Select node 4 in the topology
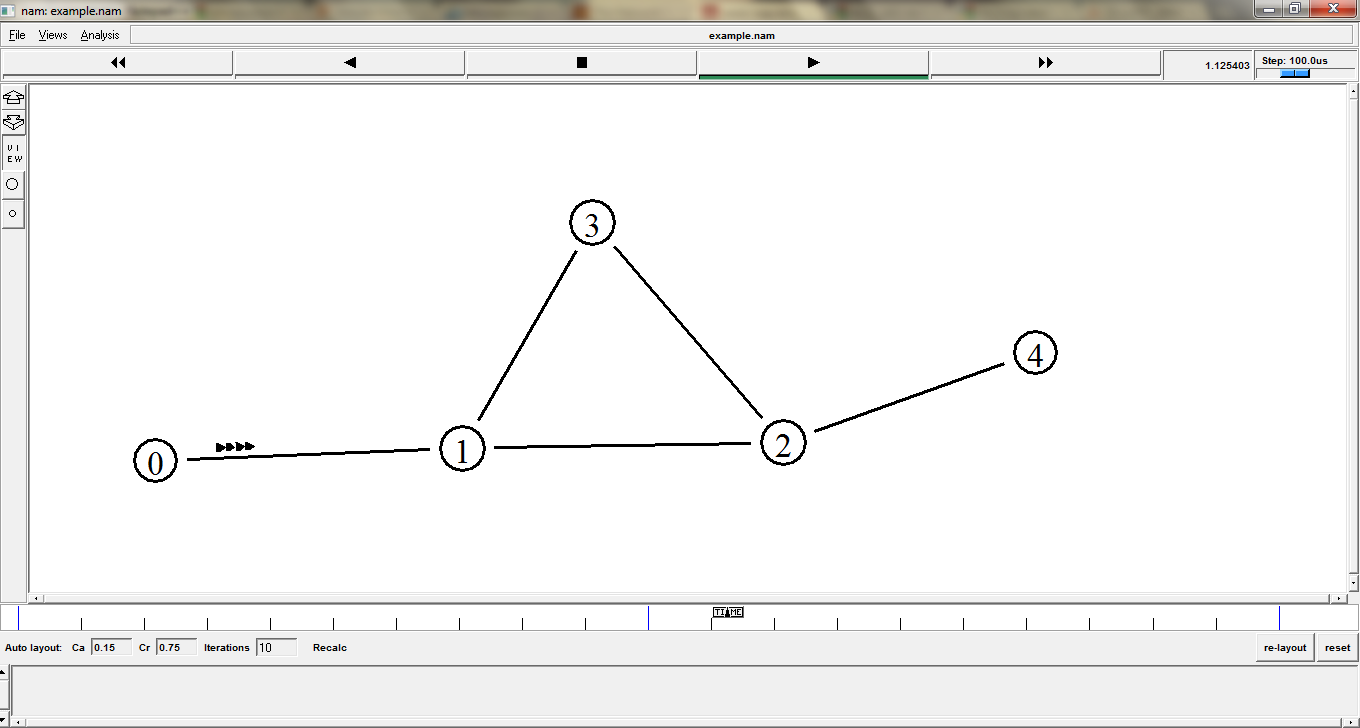Image resolution: width=1360 pixels, height=728 pixels. tap(1035, 353)
